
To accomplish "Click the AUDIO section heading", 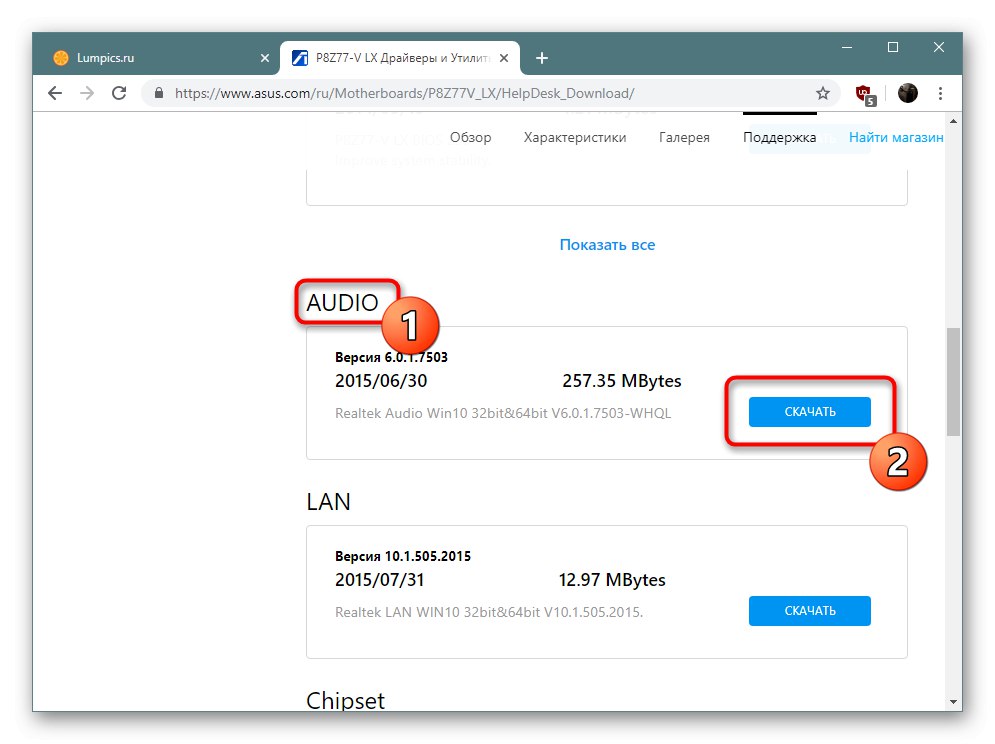I will [342, 303].
